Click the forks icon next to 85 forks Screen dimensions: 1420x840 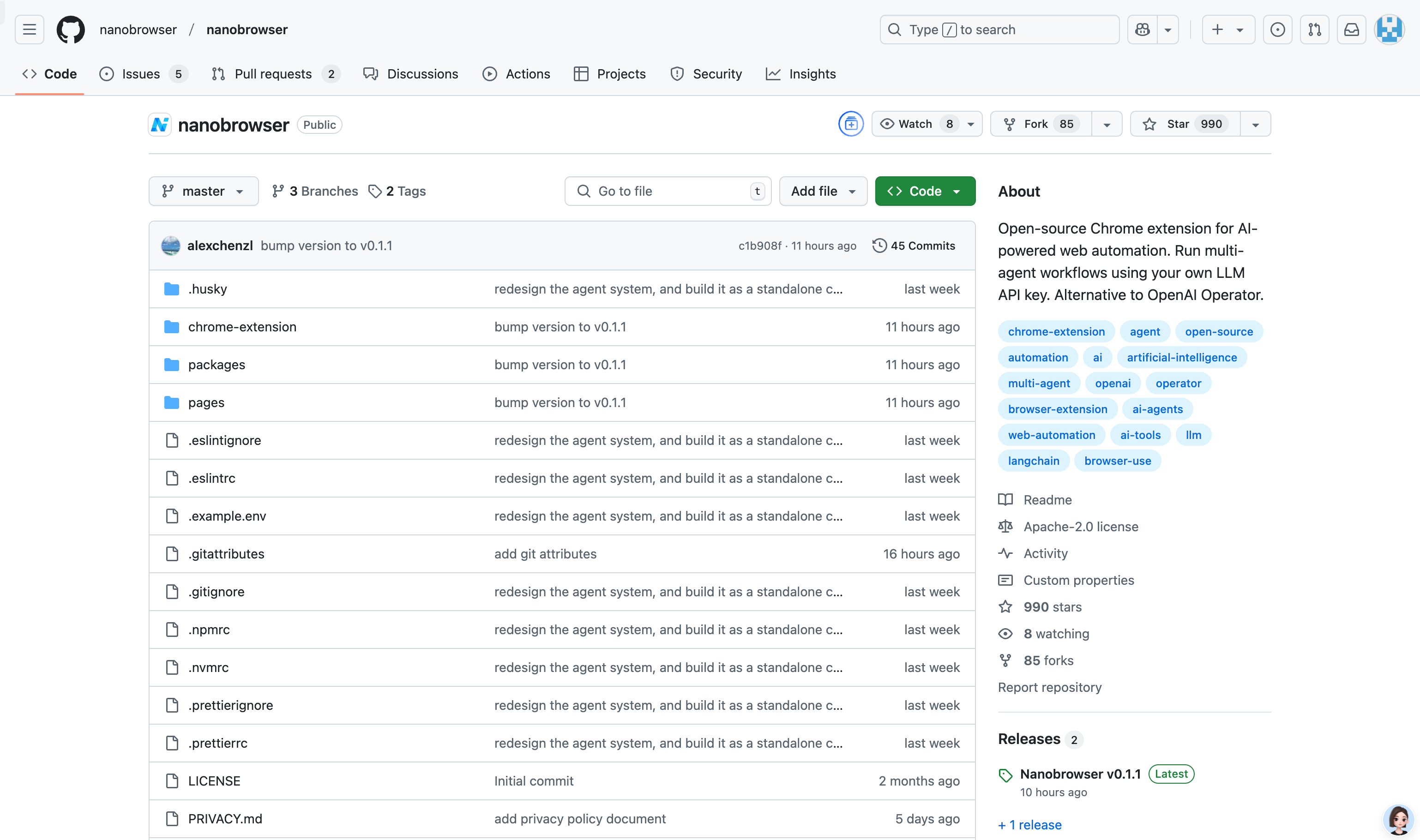click(1005, 660)
